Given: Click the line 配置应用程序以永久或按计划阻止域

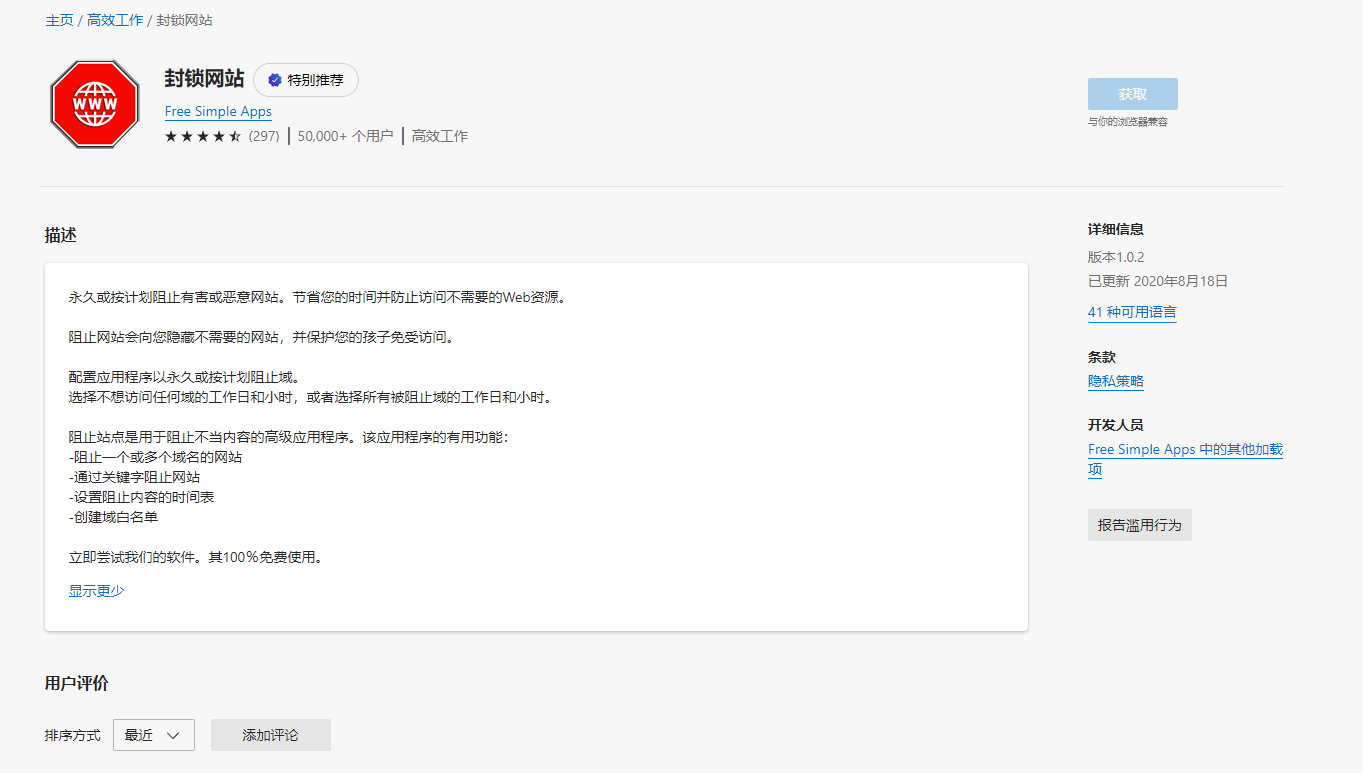Looking at the screenshot, I should [185, 377].
